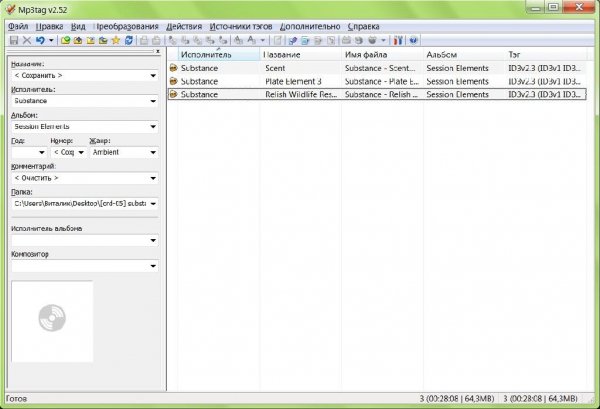Click the Extended tags icon
Image resolution: width=600 pixels, height=409 pixels.
click(x=278, y=40)
